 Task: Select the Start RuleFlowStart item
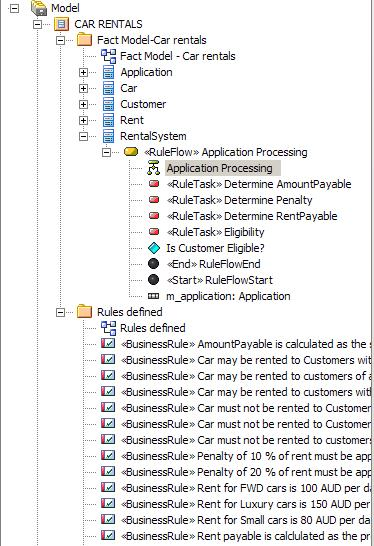(220, 280)
